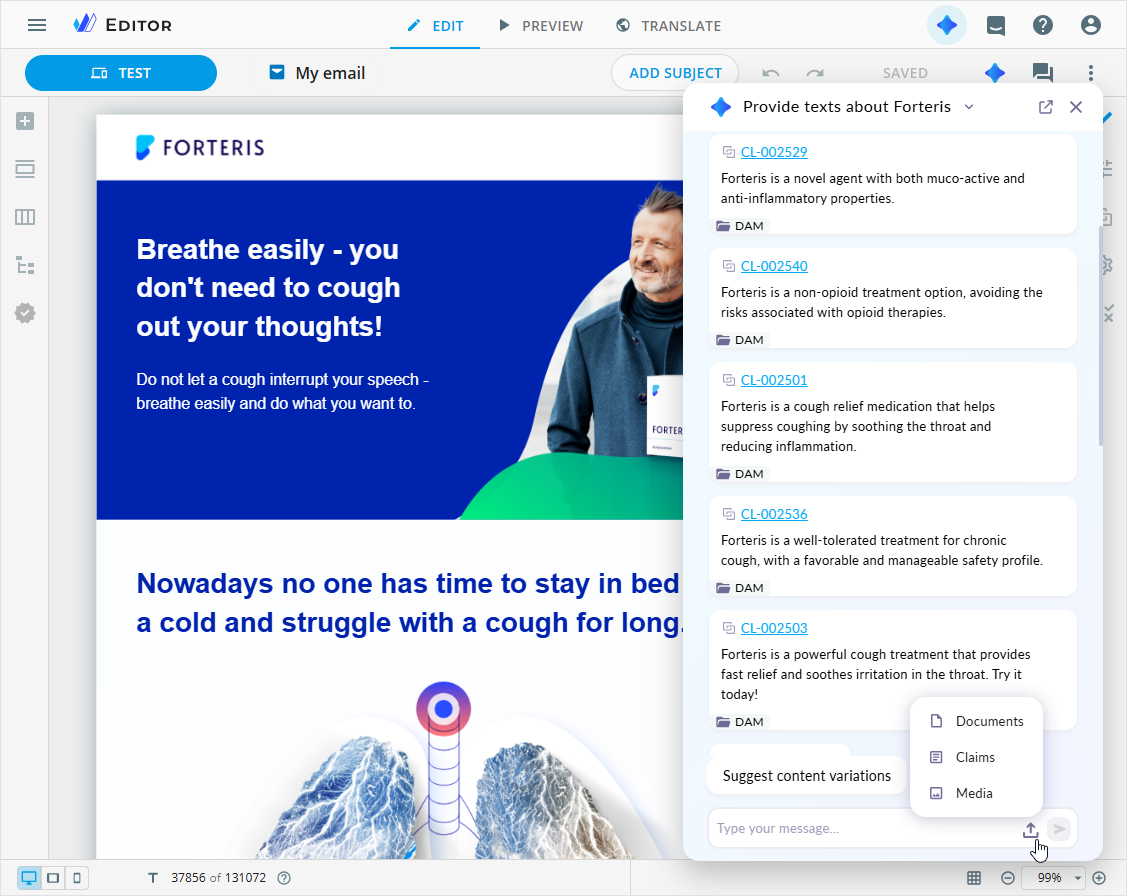Zoom in with the plus icon
Image resolution: width=1127 pixels, height=896 pixels.
click(x=1099, y=877)
